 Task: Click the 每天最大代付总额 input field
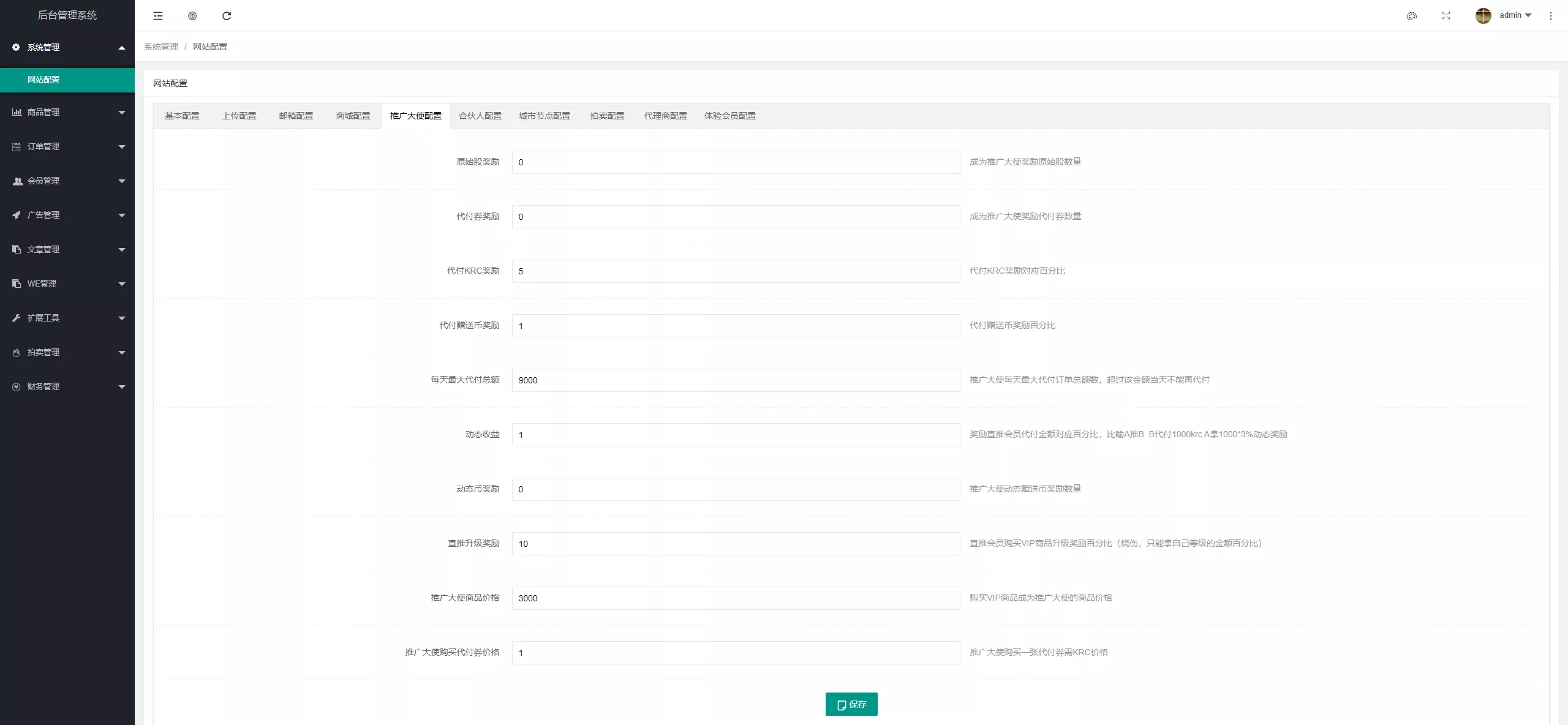736,380
